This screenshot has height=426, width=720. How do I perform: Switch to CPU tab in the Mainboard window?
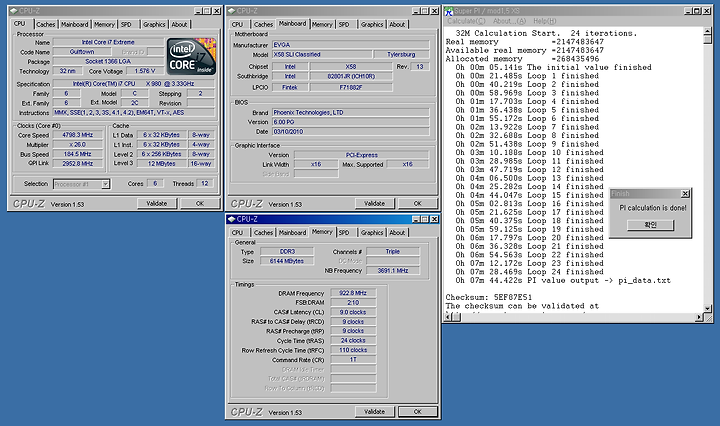pos(237,24)
